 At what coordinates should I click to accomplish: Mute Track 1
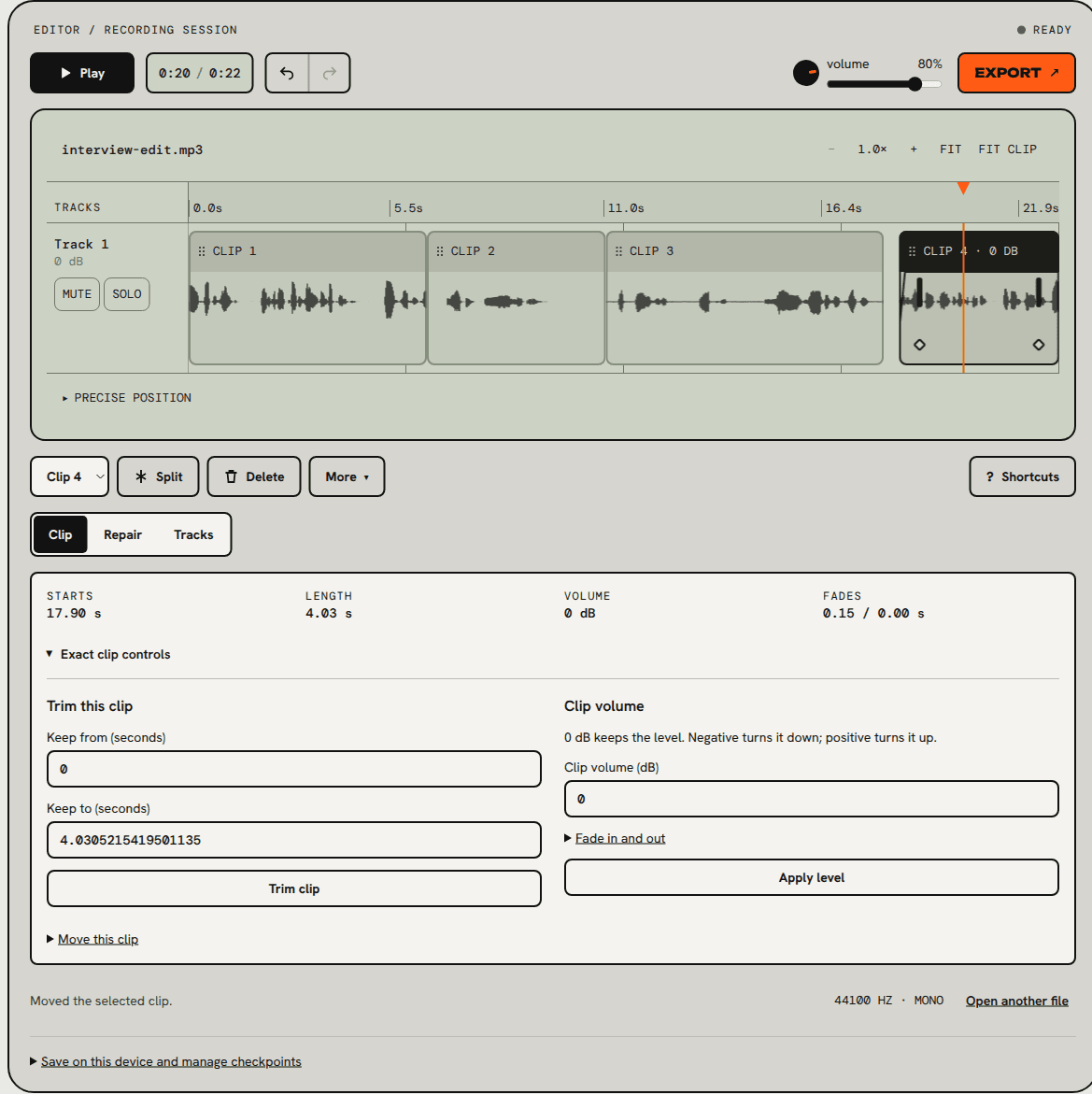coord(77,293)
